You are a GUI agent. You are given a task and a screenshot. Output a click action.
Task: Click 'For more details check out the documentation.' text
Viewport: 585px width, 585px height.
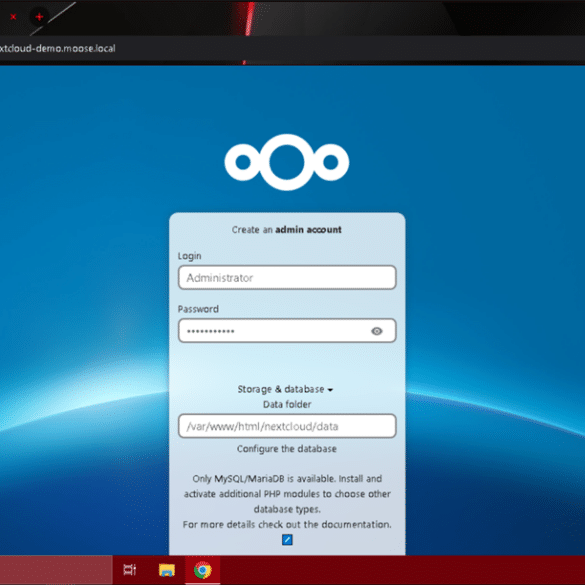287,524
